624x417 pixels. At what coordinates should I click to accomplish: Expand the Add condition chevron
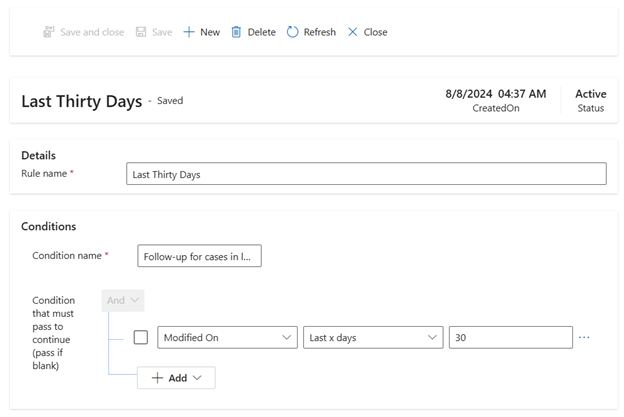tap(197, 378)
